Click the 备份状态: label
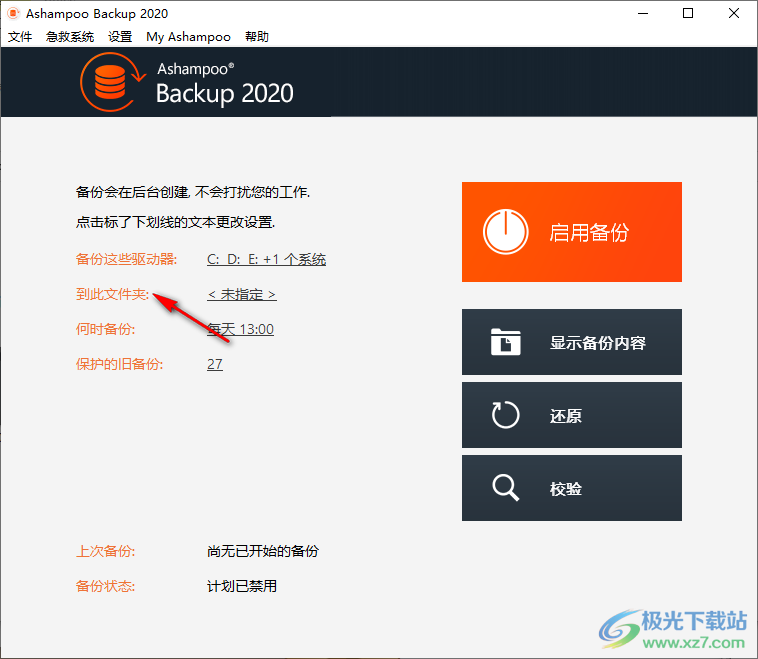Screen dimensions: 758x659 (105, 586)
